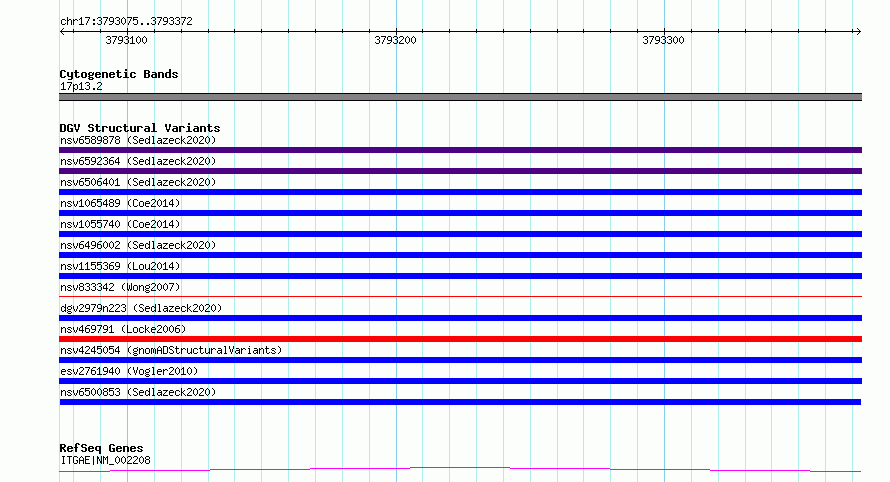Viewport: 890px width, 482px height.
Task: Click the 3793100 ruler position label
Action: coord(126,40)
